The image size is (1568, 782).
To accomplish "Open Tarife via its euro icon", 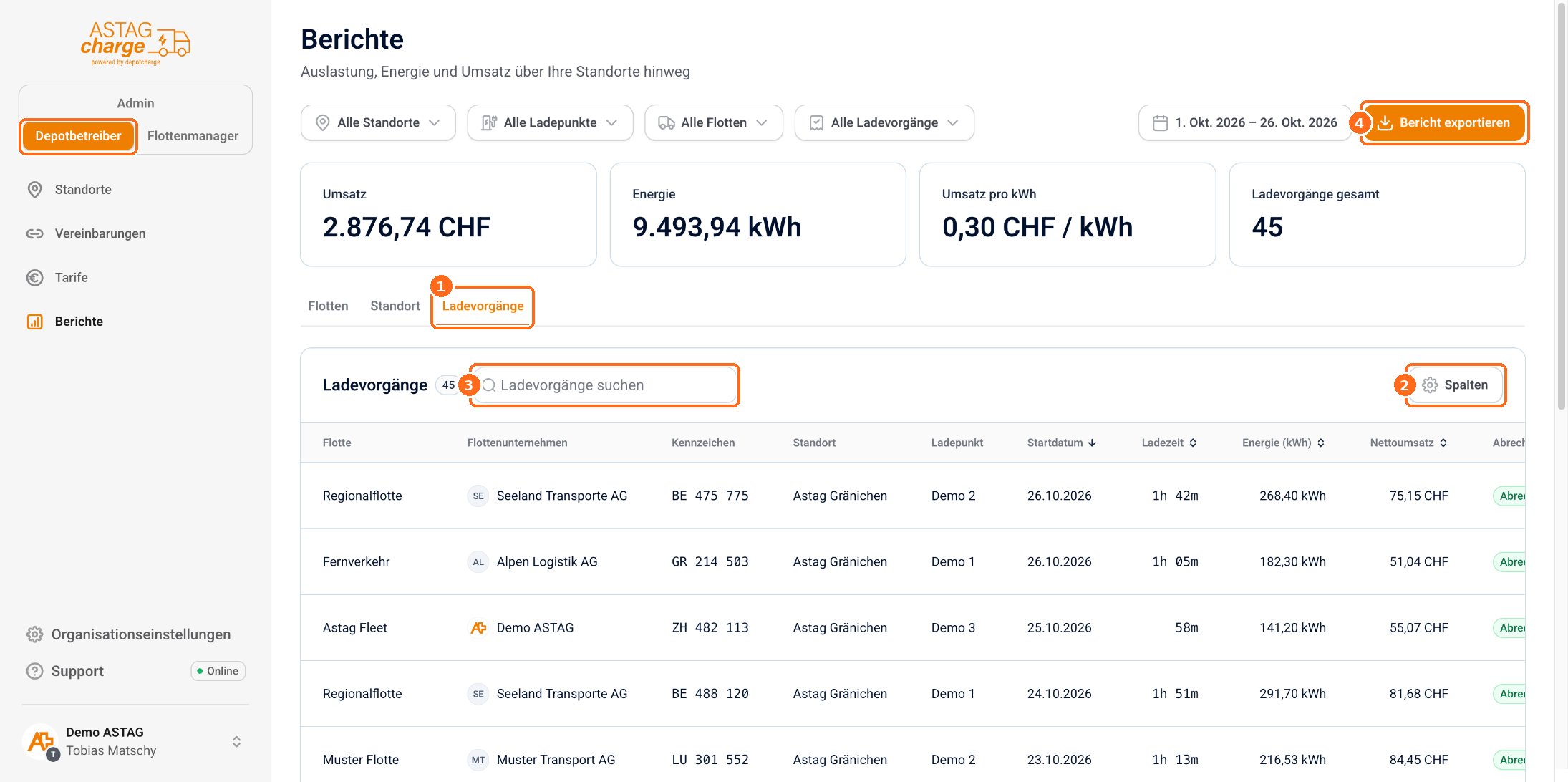I will pos(34,278).
